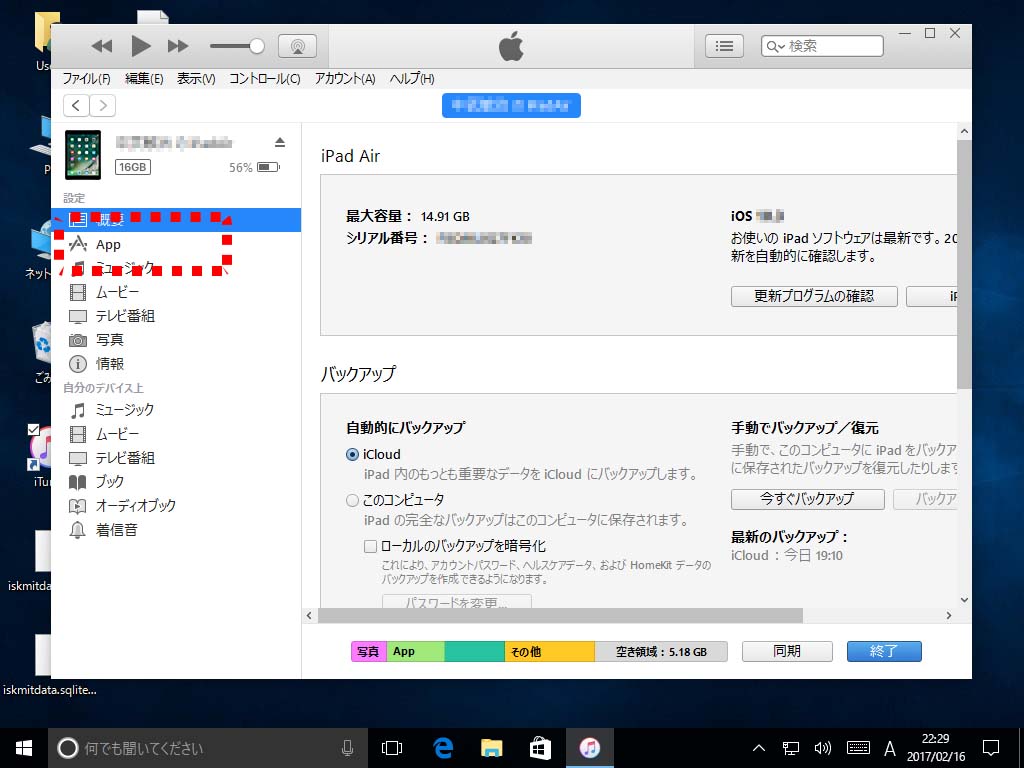The width and height of the screenshot is (1024, 768).
Task: Click the 同期 sync button
Action: tap(787, 651)
